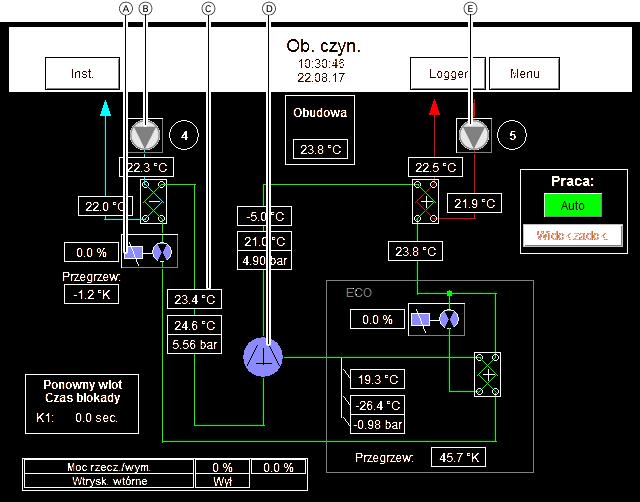
Task: Click the condenser heat exchanger below 22.5 °C
Action: coord(425,202)
